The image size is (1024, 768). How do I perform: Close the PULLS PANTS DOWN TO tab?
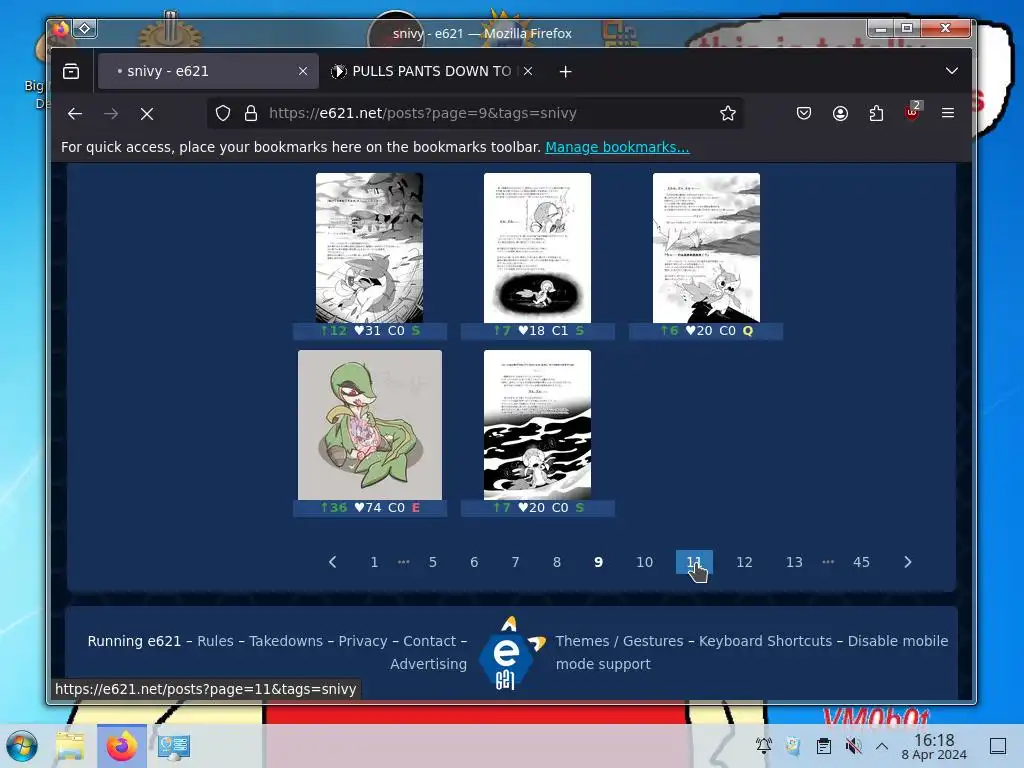tap(528, 71)
